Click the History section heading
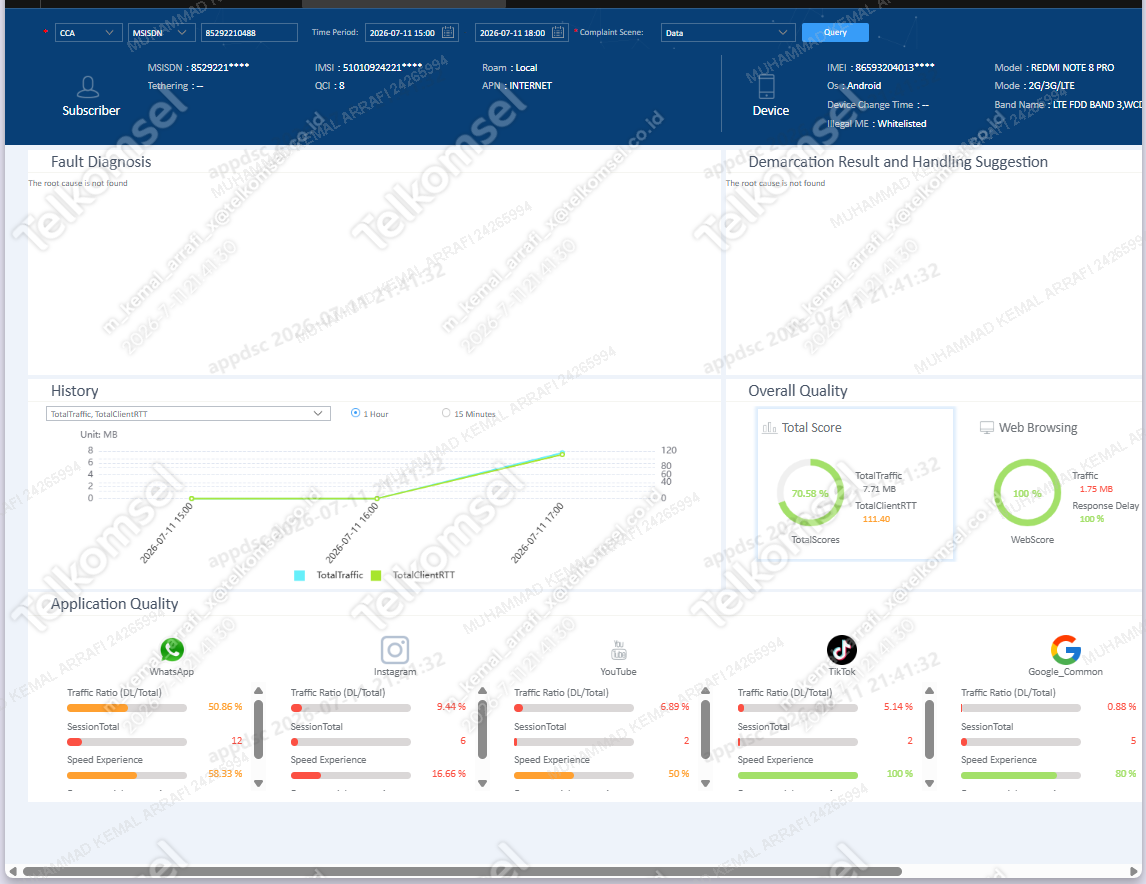The image size is (1146, 884). point(75,391)
